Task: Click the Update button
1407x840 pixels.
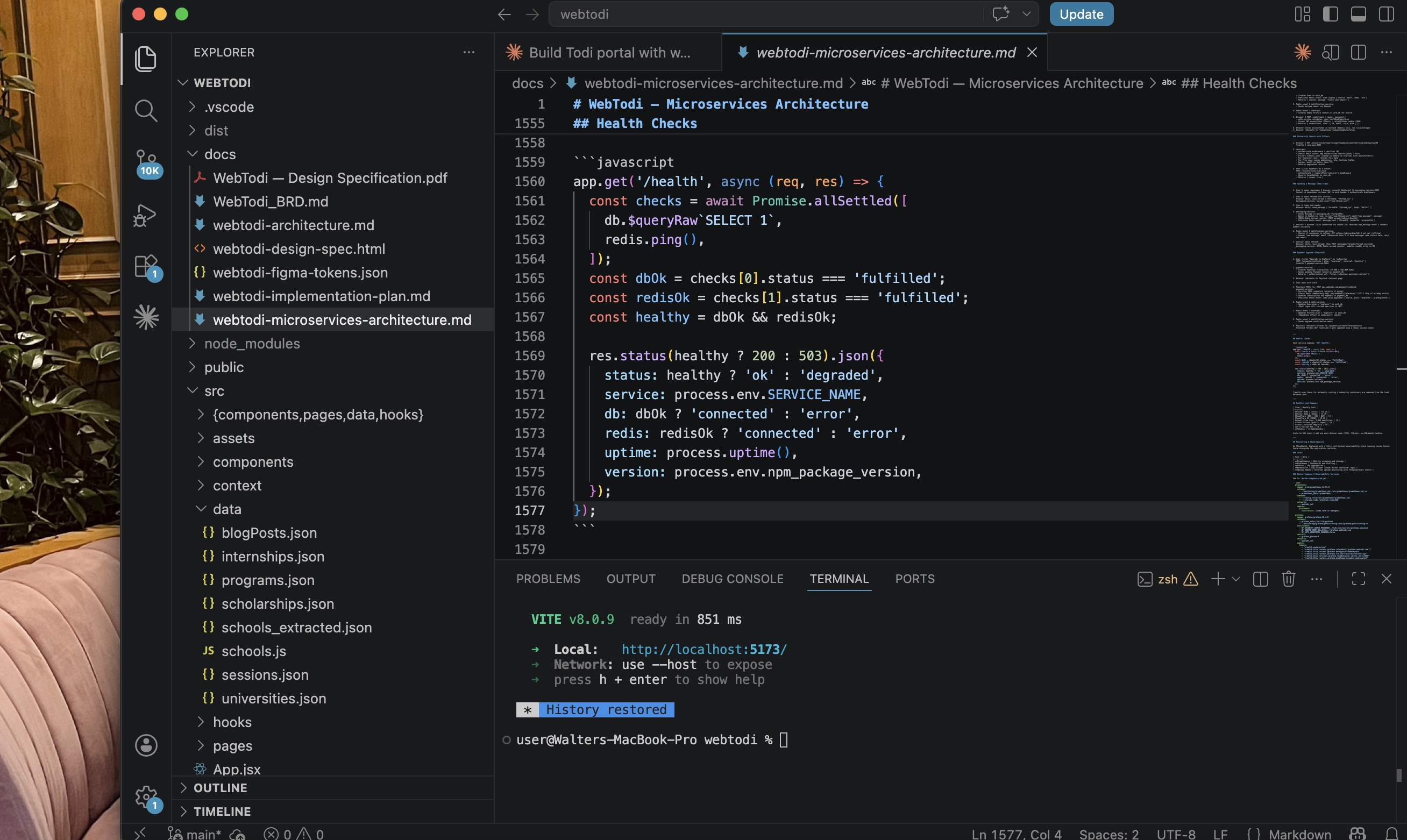Action: click(1081, 14)
